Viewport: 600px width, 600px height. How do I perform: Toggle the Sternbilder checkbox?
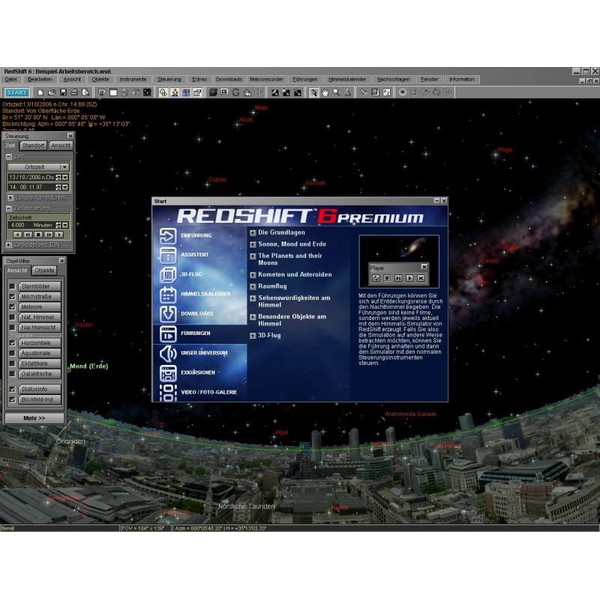[x=12, y=286]
